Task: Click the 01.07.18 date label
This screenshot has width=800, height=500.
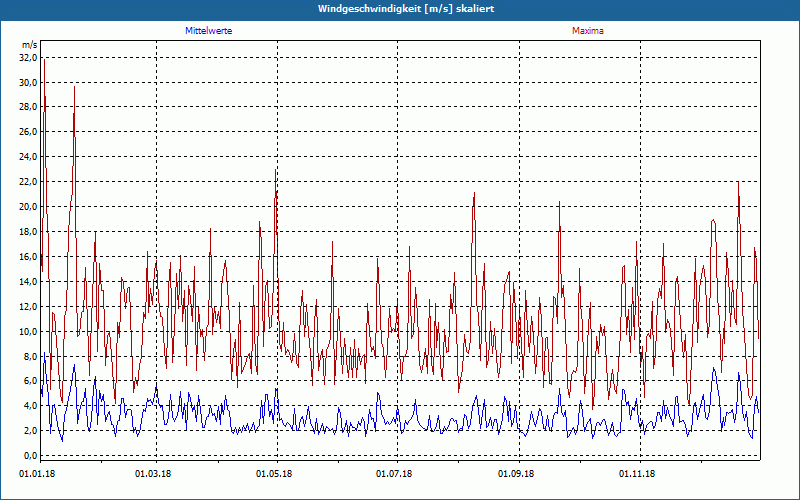Action: click(x=394, y=474)
